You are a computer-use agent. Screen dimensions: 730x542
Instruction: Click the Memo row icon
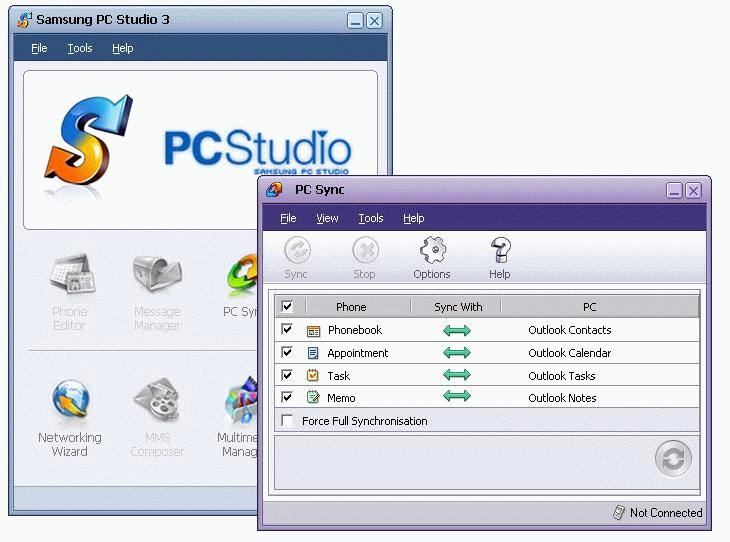tap(313, 397)
